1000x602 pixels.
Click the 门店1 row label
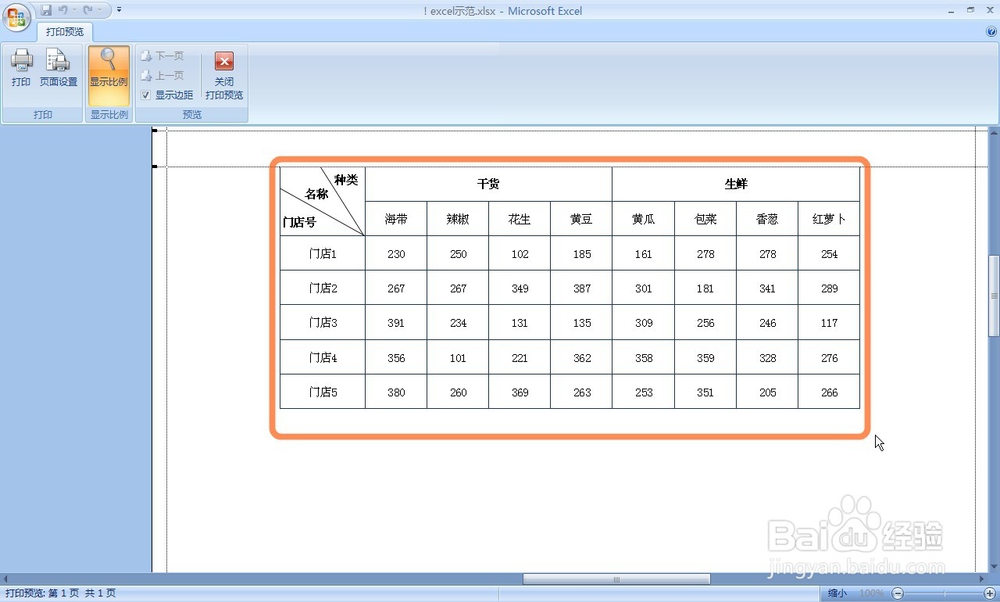pyautogui.click(x=323, y=253)
